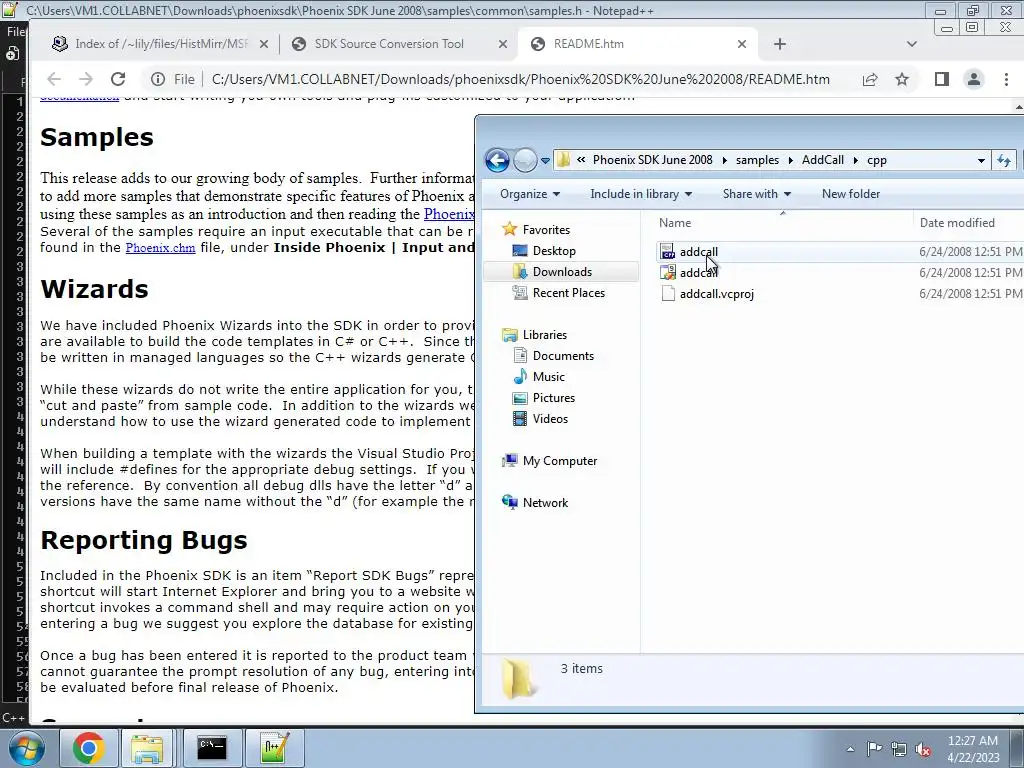Click the Windows Start button

pos(25,748)
